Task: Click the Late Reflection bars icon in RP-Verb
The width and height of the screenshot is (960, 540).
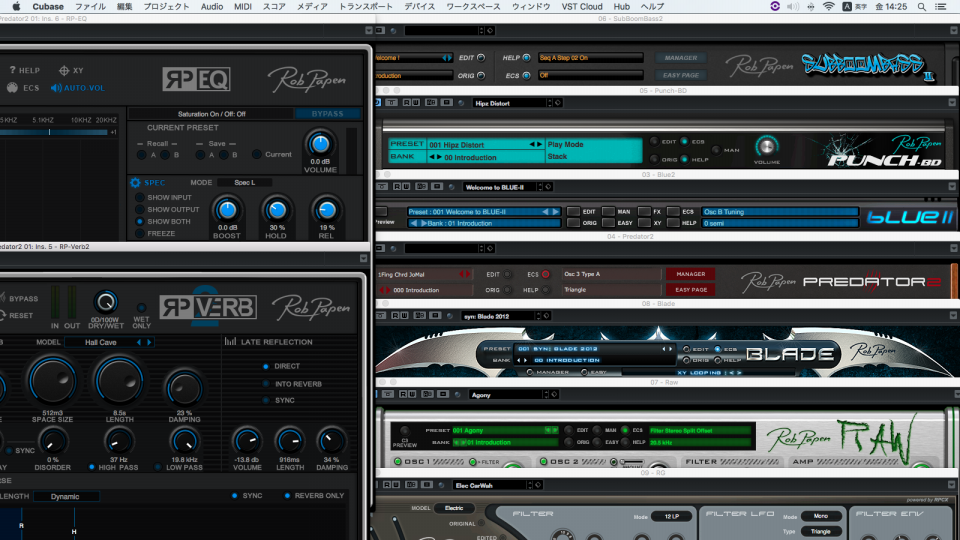Action: tap(230, 342)
